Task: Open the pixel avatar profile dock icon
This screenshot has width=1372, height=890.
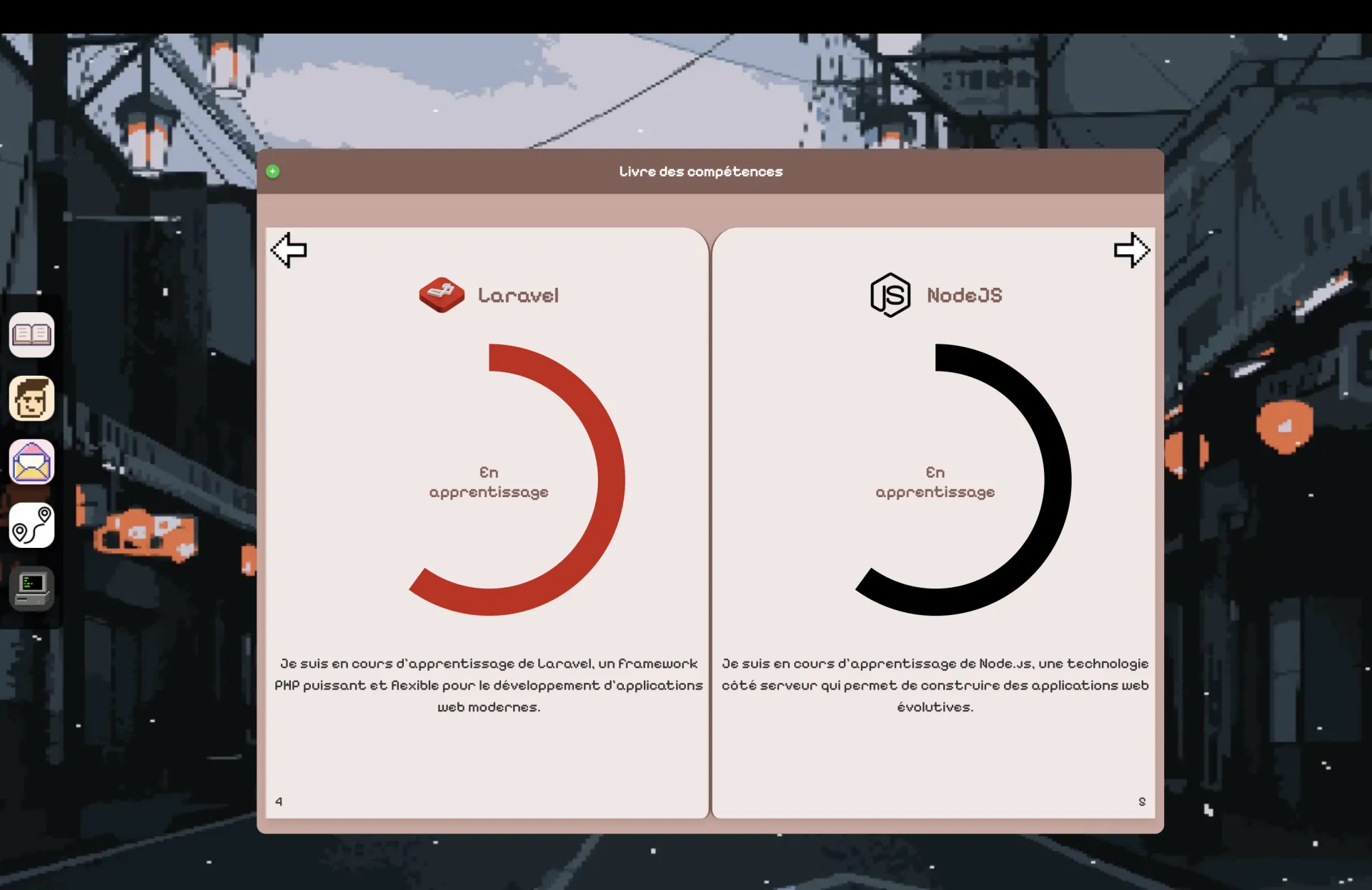Action: pyautogui.click(x=31, y=398)
